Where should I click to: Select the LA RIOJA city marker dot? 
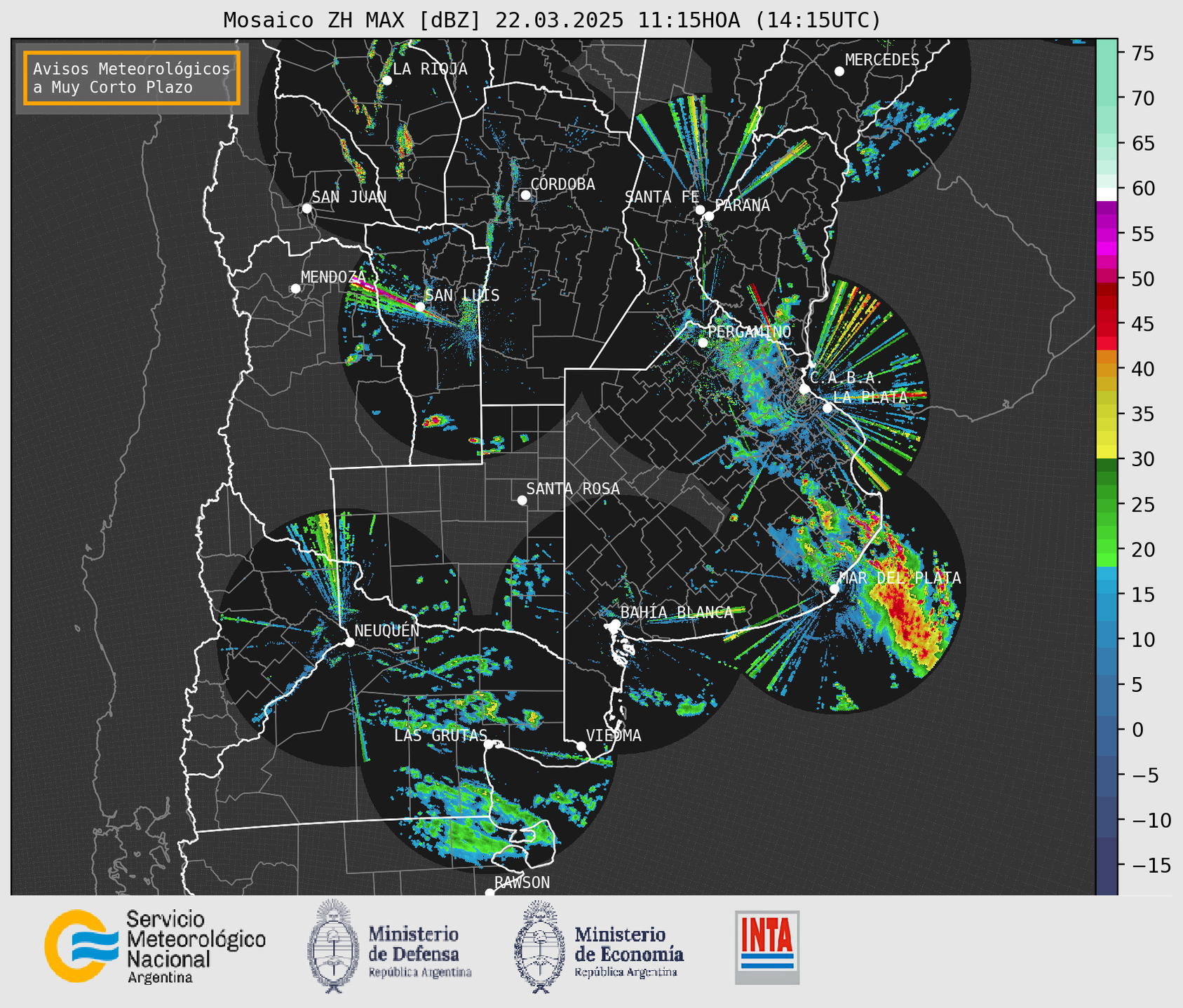pos(386,81)
